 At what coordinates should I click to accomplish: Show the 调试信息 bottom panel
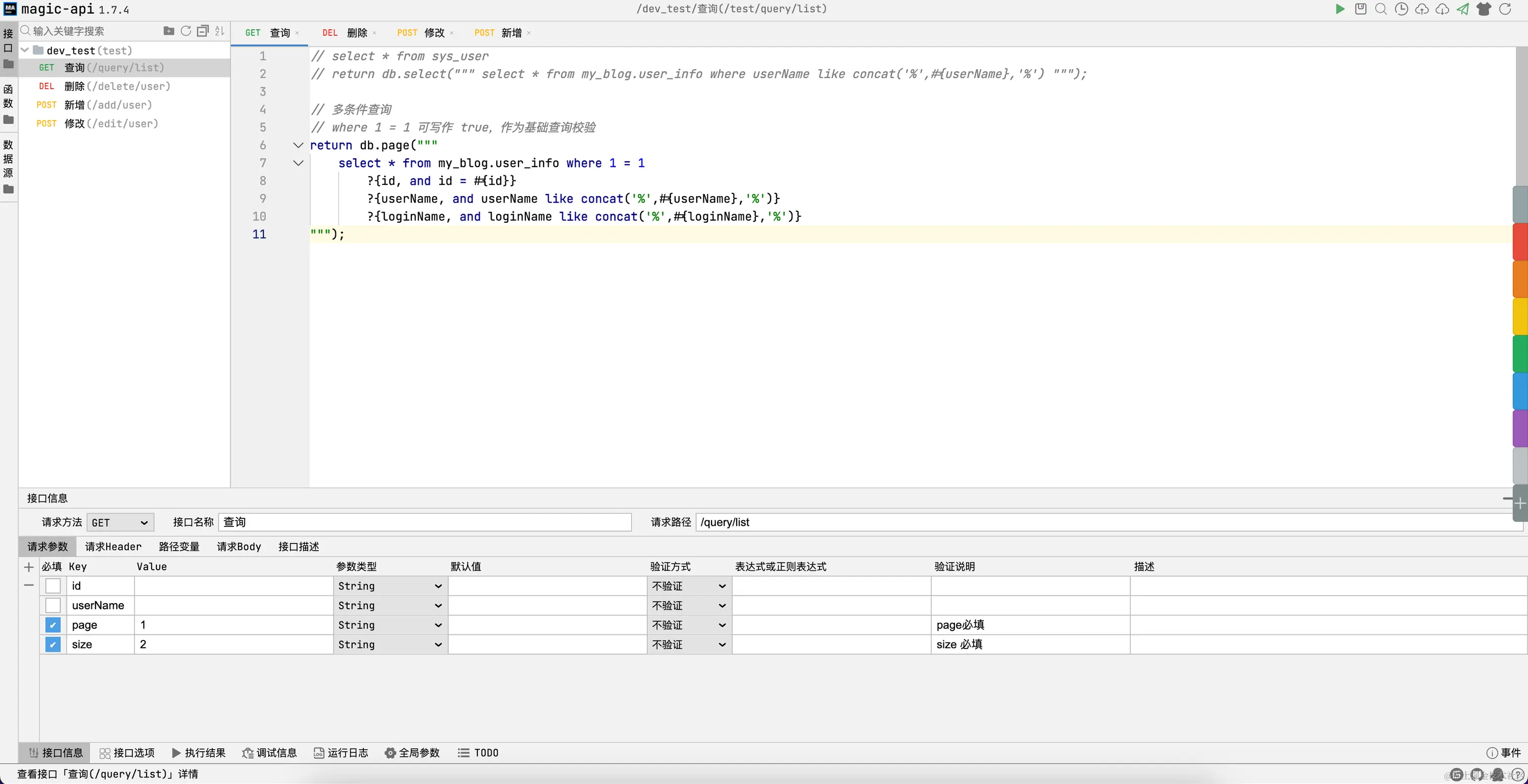[x=269, y=753]
